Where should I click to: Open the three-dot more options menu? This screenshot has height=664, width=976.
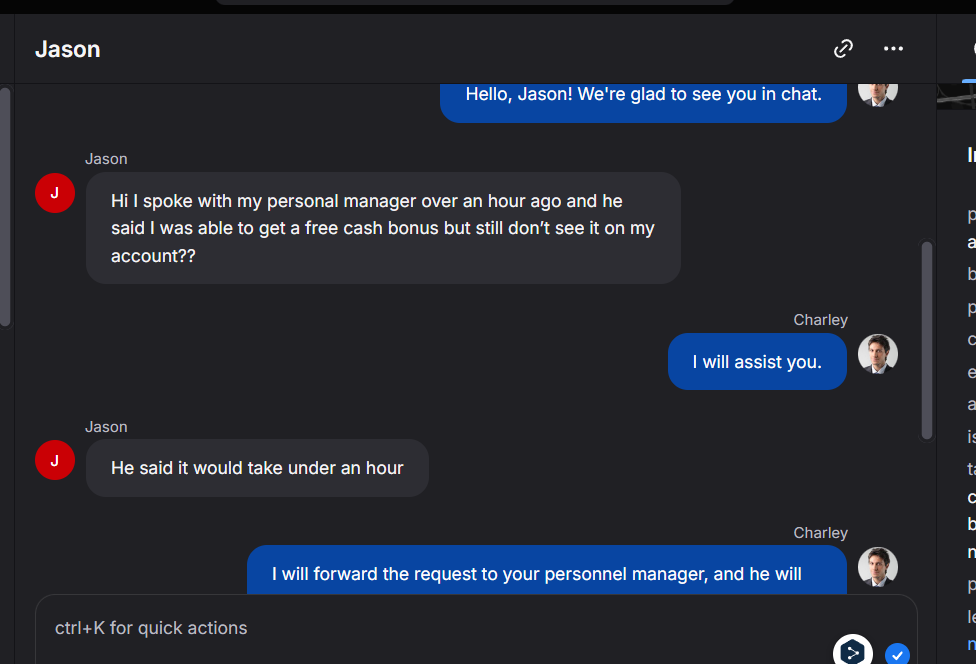click(893, 48)
